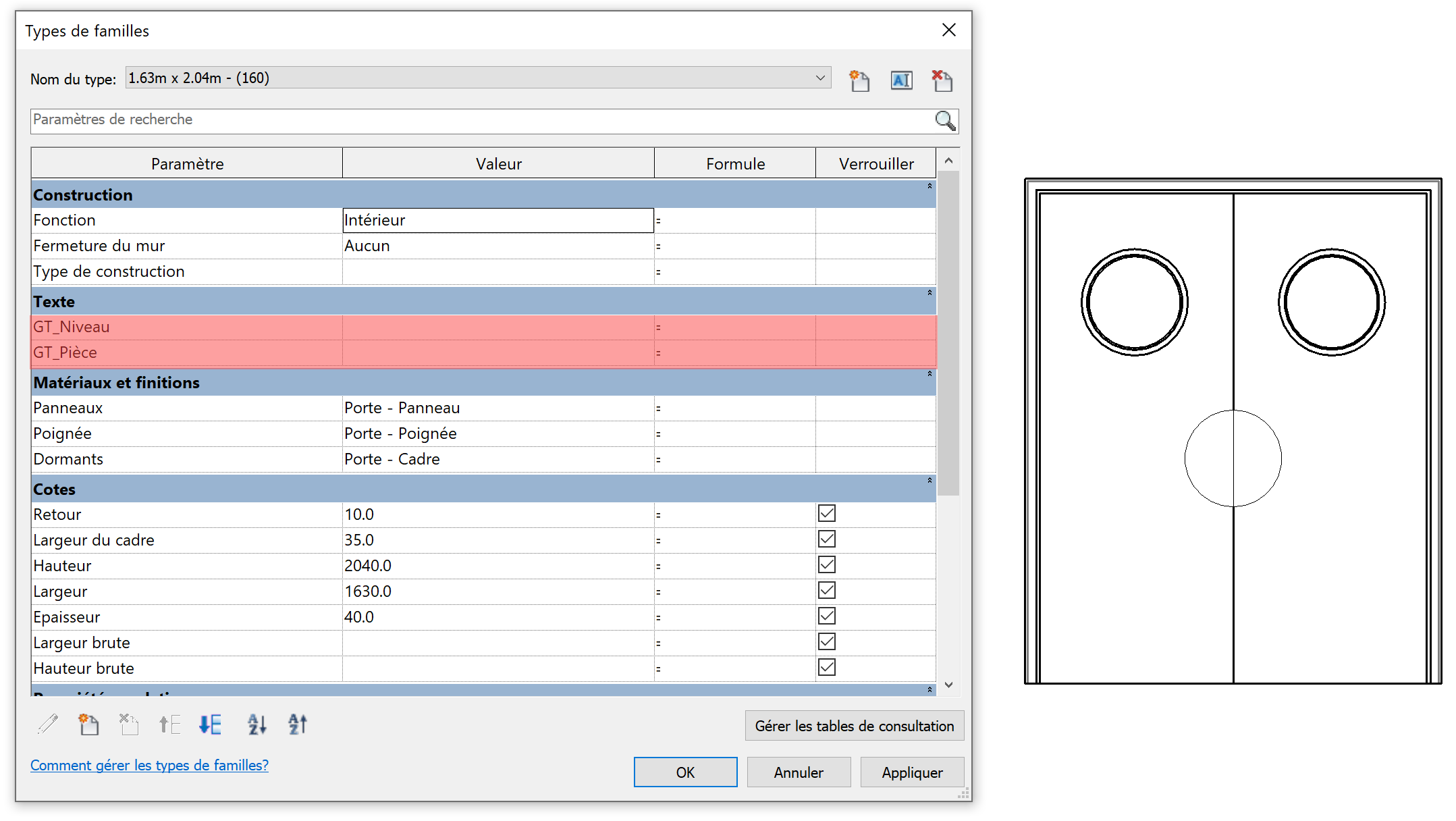Open the Nom du type dropdown
The width and height of the screenshot is (1456, 821).
[x=819, y=78]
